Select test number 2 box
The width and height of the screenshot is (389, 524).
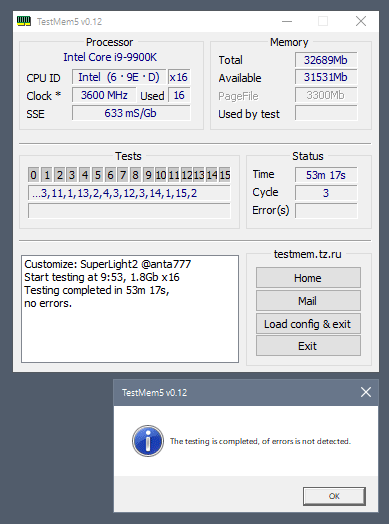[59, 175]
